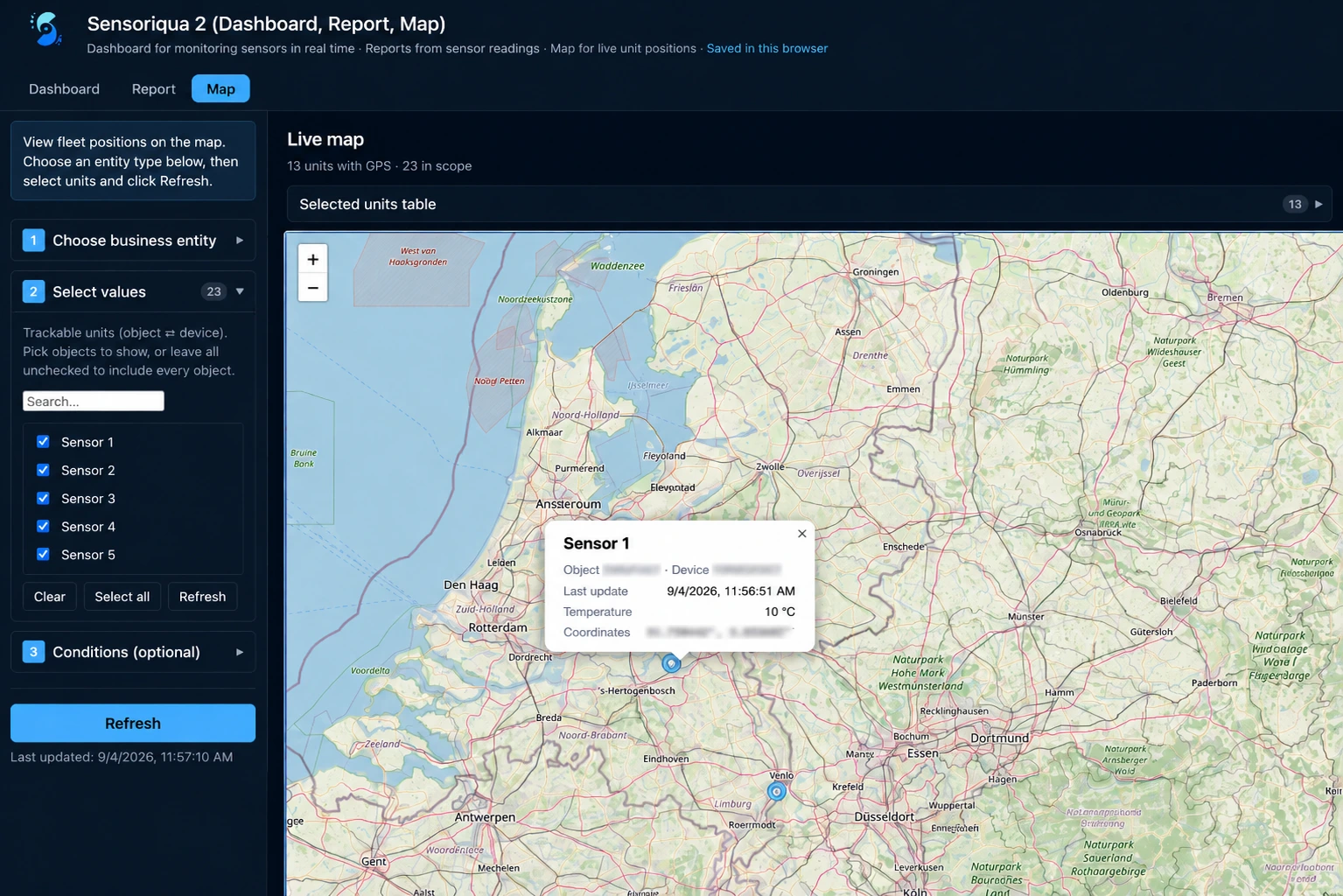This screenshot has width=1343, height=896.
Task: Click the Sensor 3 label
Action: click(88, 498)
